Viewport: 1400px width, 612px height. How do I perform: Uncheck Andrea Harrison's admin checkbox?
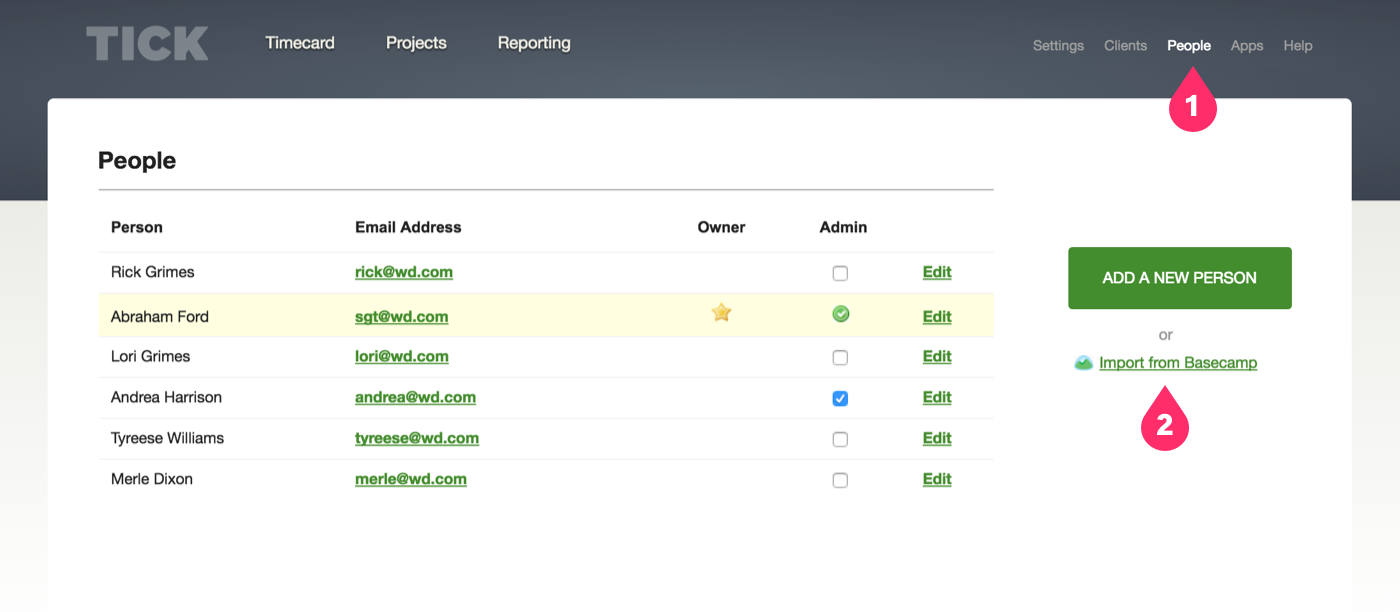(x=840, y=398)
